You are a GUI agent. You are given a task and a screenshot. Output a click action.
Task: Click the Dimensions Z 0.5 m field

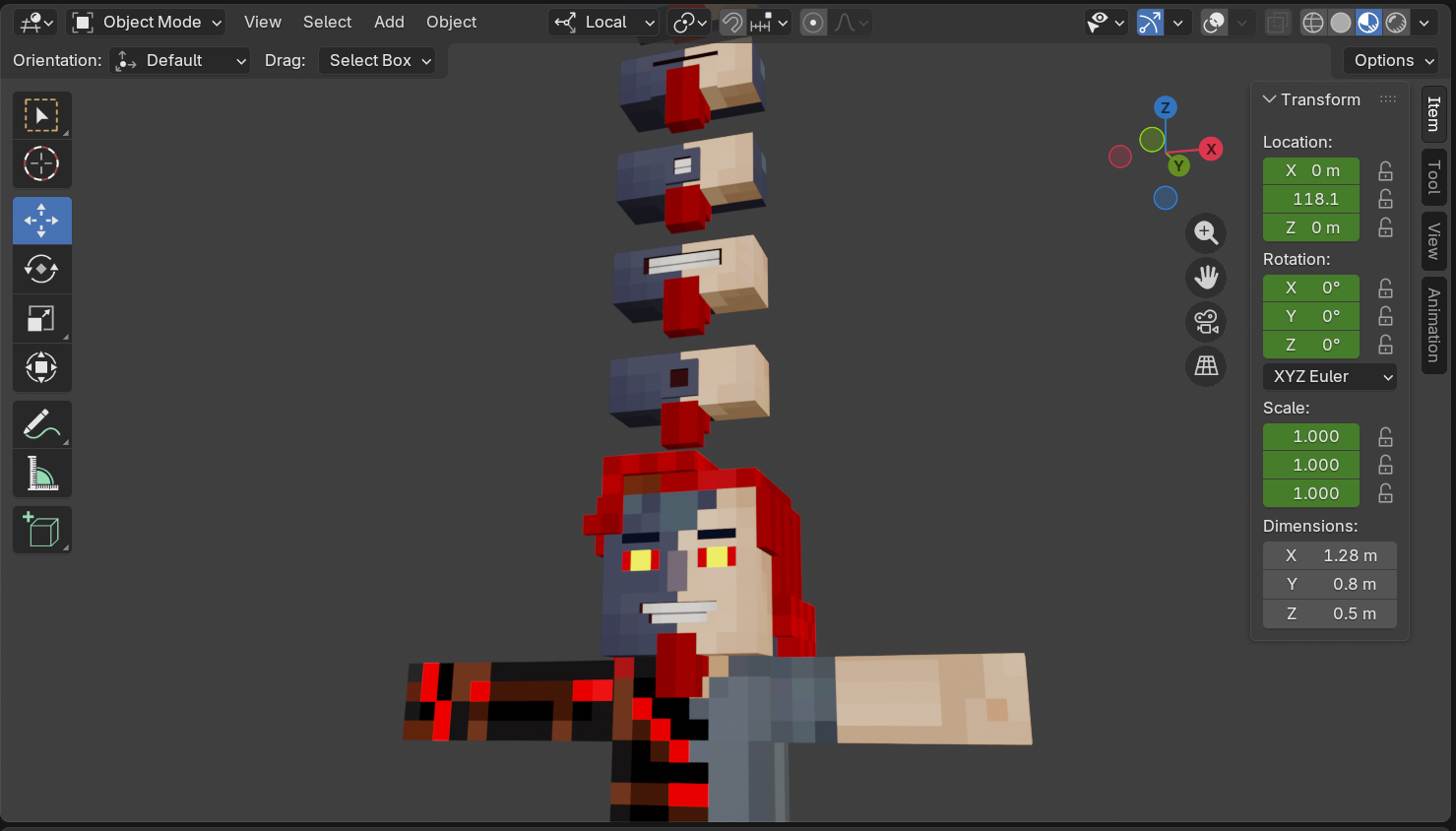pyautogui.click(x=1329, y=613)
